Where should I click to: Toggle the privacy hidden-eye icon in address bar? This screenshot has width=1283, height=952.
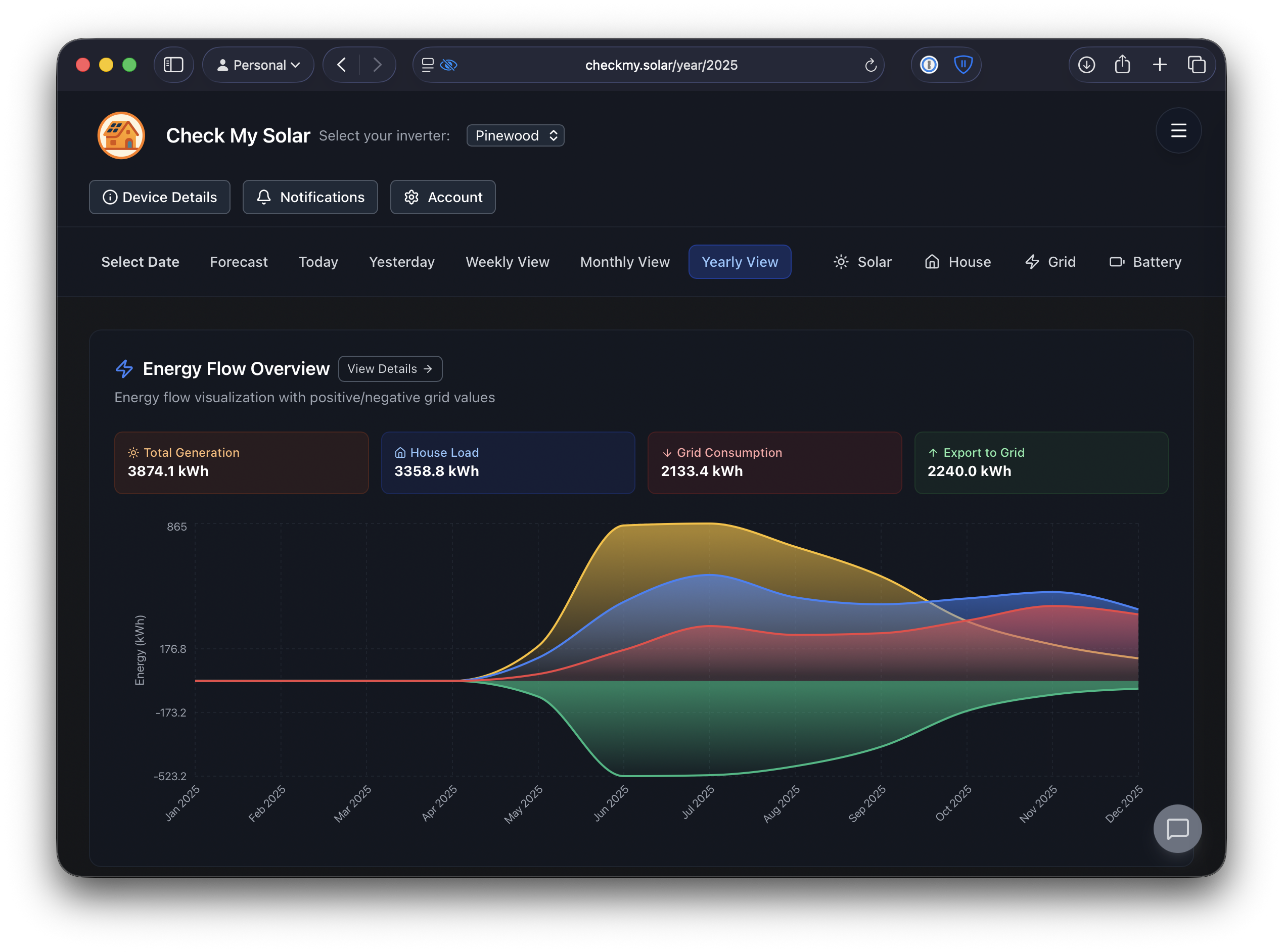pyautogui.click(x=448, y=65)
